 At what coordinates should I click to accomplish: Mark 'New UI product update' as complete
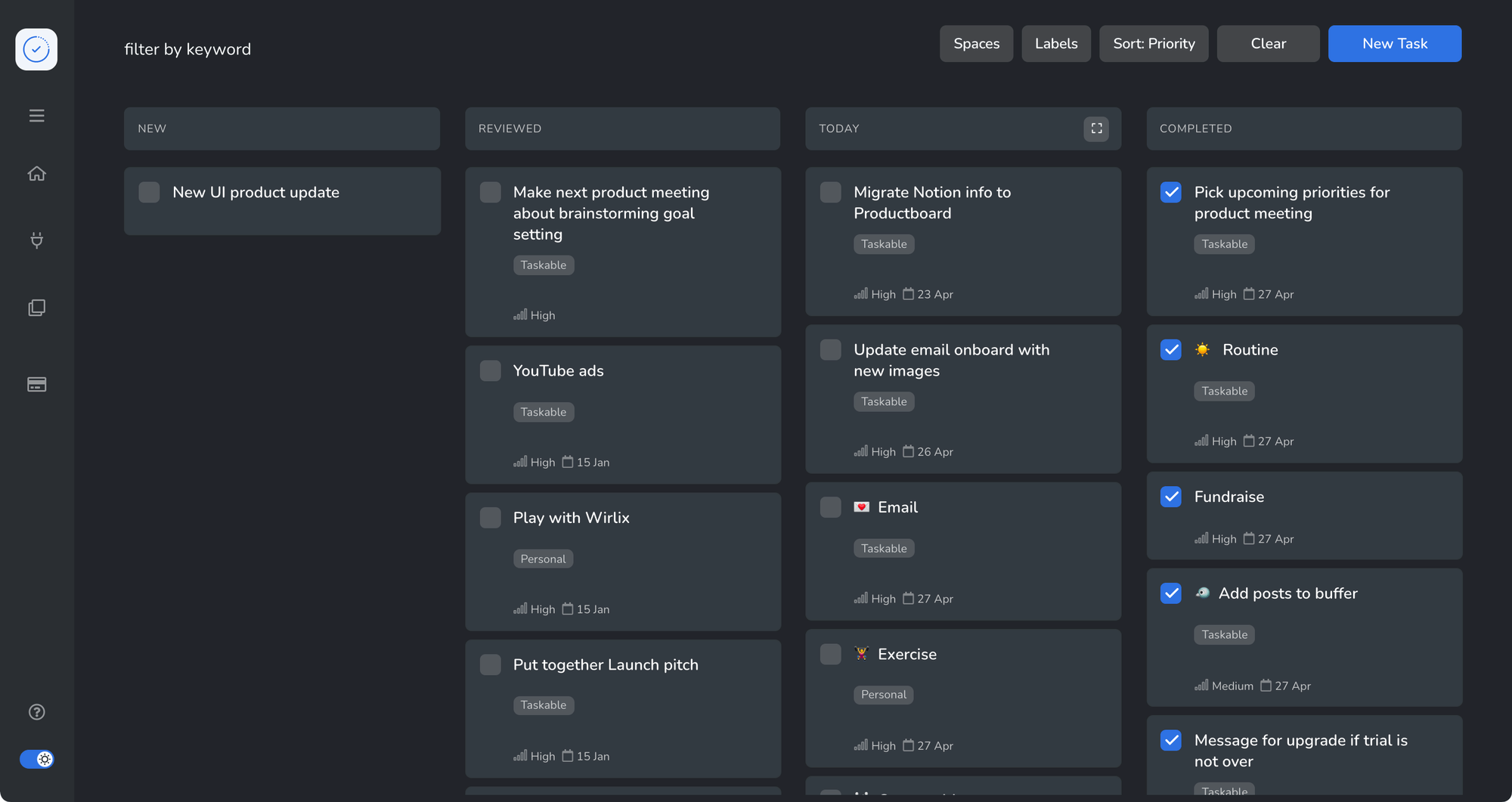tap(149, 192)
